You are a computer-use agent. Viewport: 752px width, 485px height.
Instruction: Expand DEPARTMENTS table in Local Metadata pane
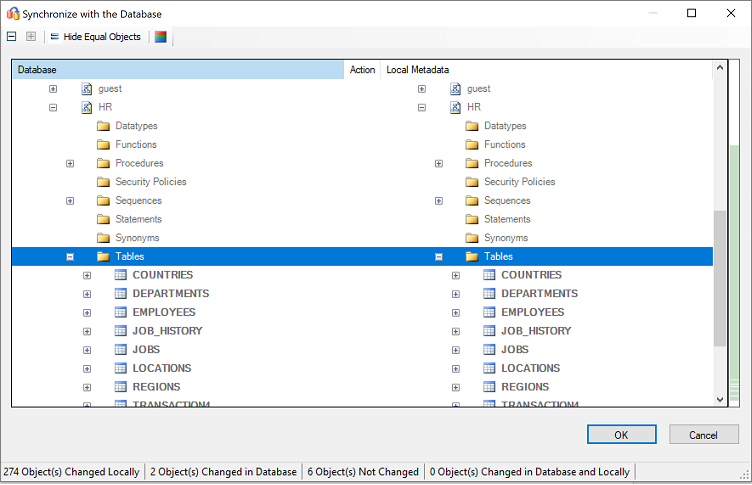click(456, 294)
